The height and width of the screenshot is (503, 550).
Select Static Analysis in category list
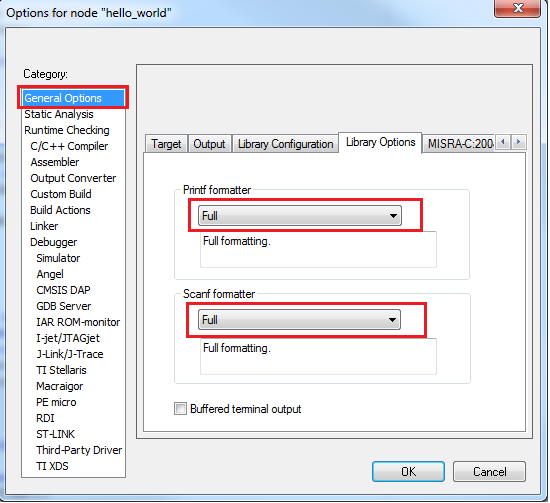59,114
